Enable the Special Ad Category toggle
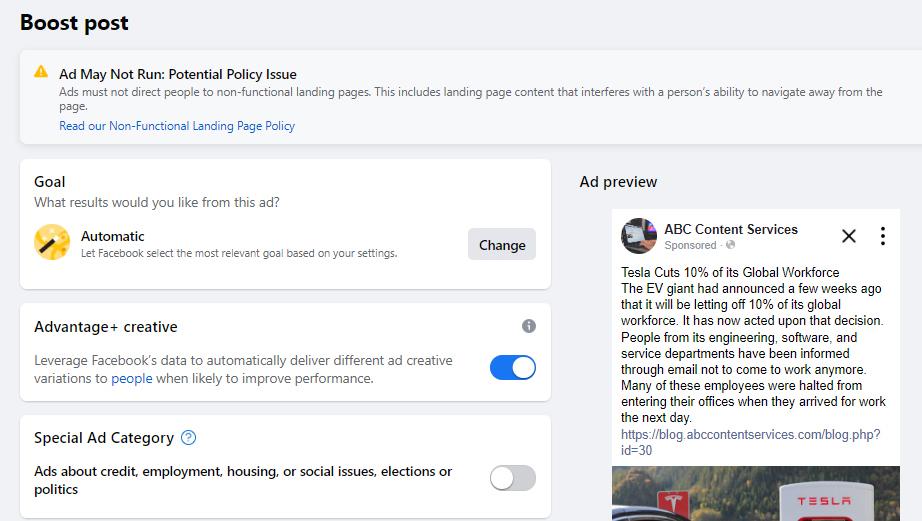Viewport: 922px width, 521px height. 513,478
